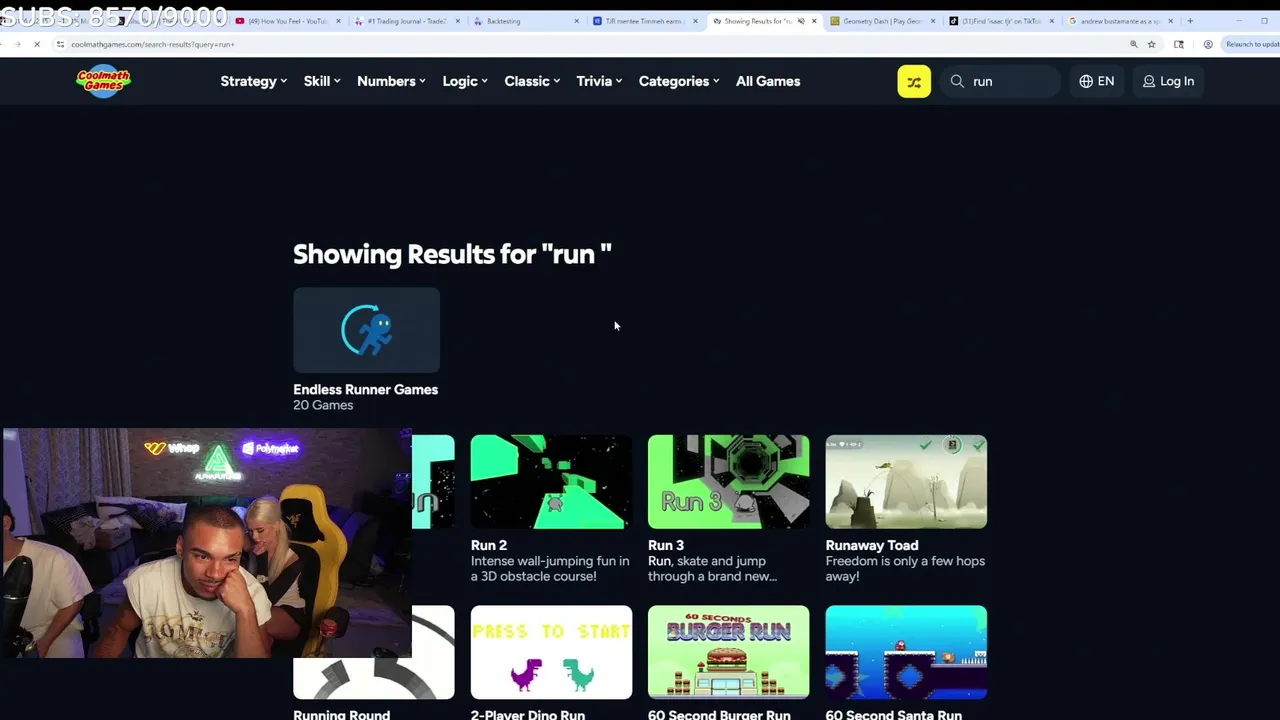Click the Run 2 game thumbnail

pos(551,481)
